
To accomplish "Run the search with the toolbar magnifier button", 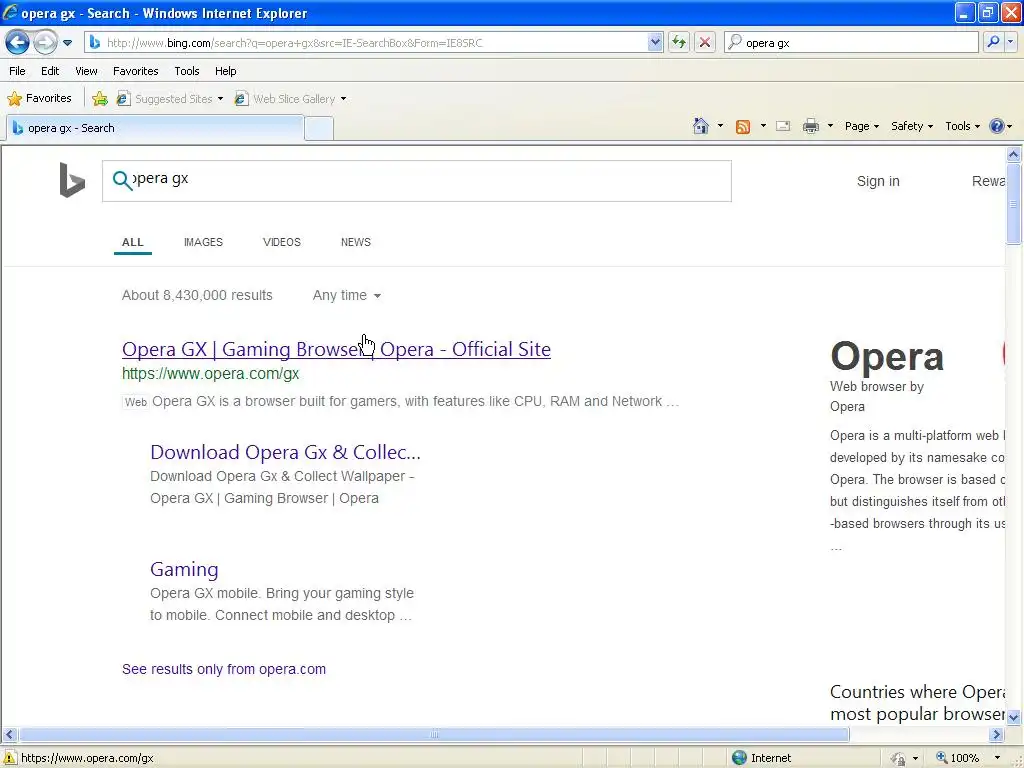I will [993, 42].
